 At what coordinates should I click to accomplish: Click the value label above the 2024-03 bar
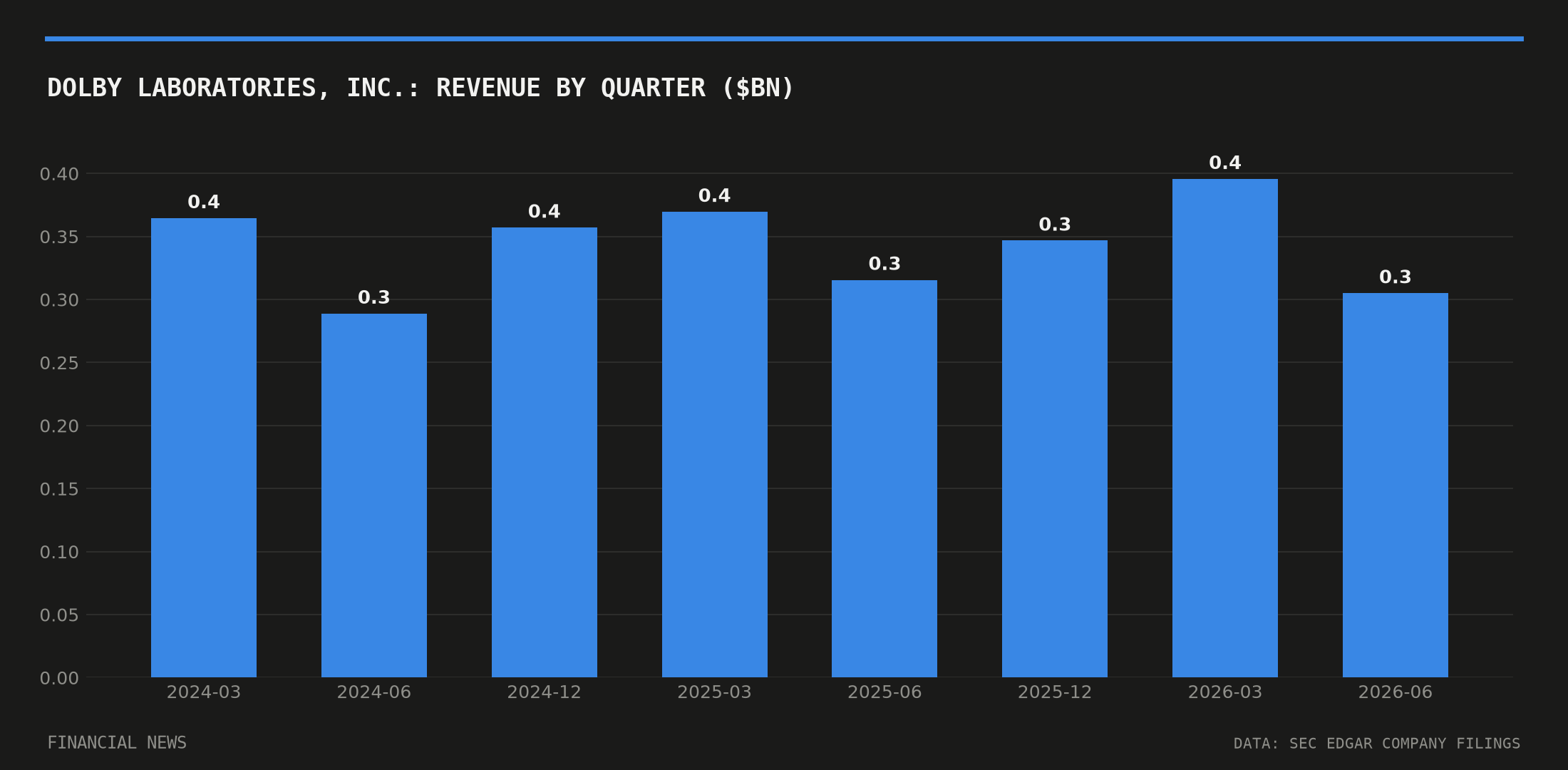(x=204, y=202)
